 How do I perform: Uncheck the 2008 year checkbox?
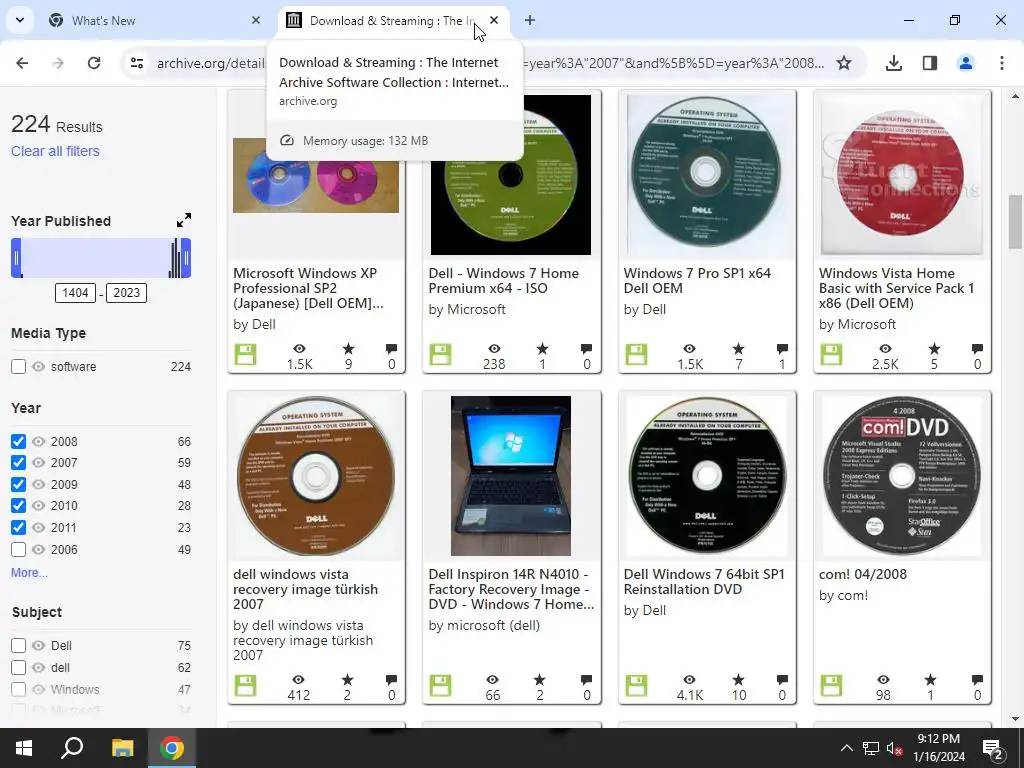point(18,441)
